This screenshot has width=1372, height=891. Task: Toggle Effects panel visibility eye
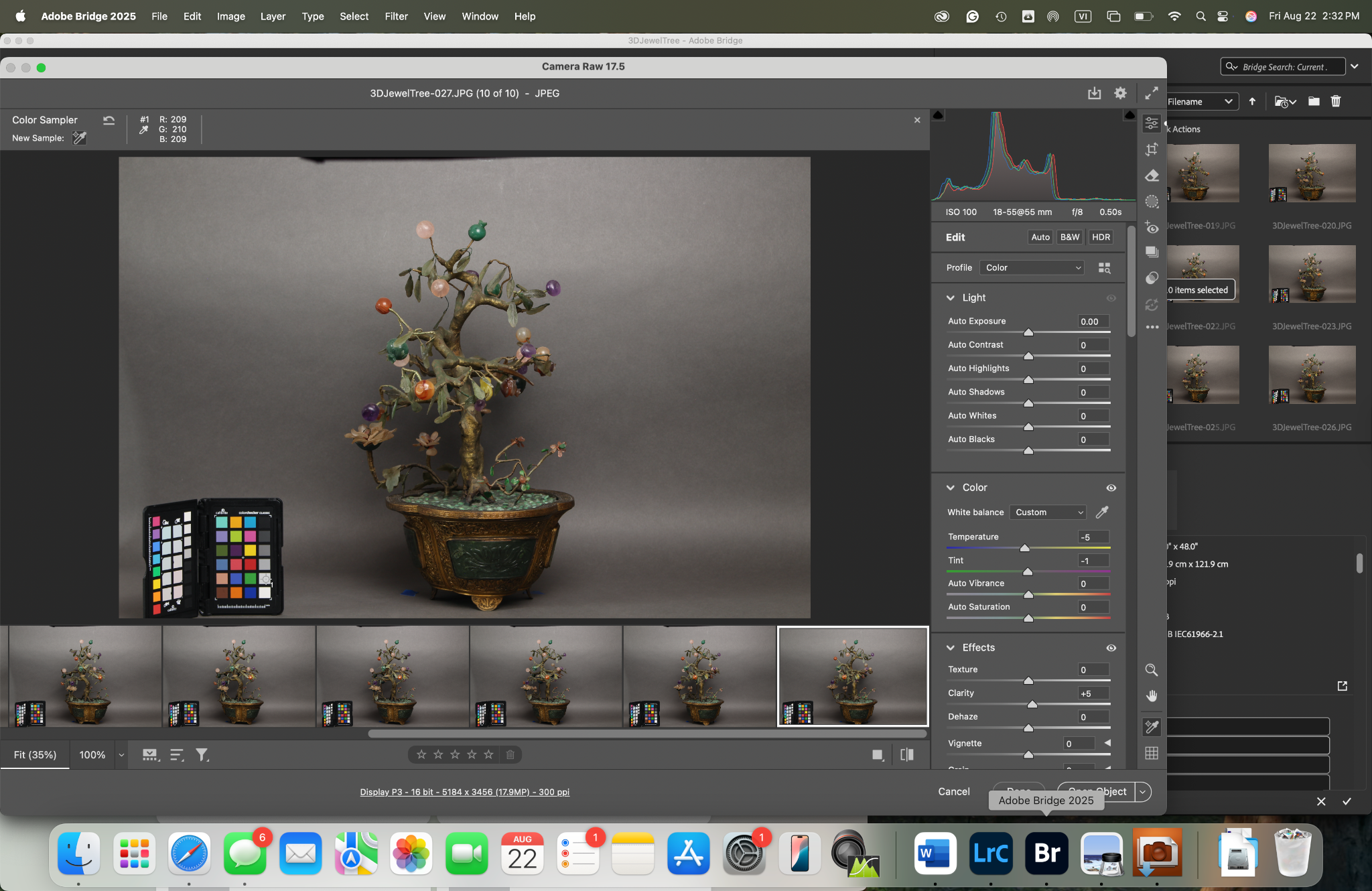[x=1111, y=648]
